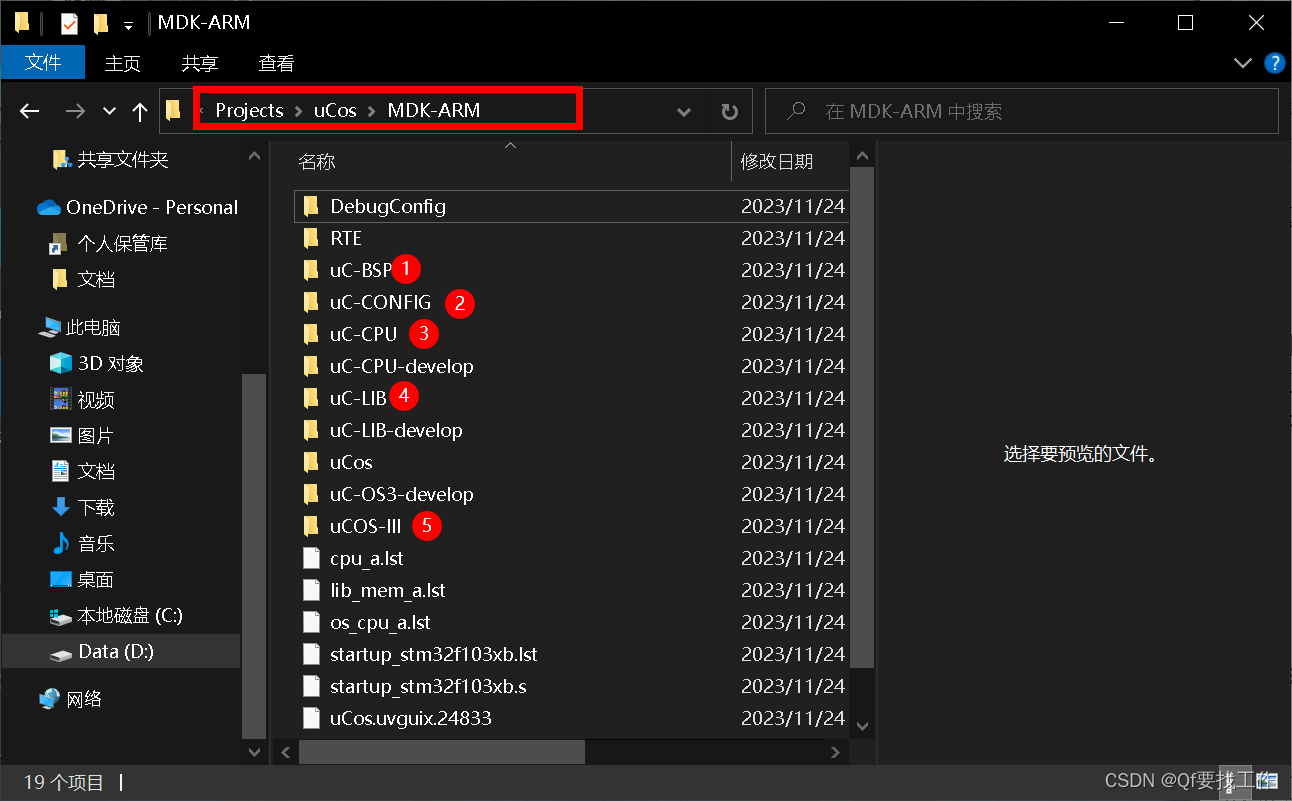Select the cpu_a.lst file icon
1292x801 pixels.
coord(311,558)
